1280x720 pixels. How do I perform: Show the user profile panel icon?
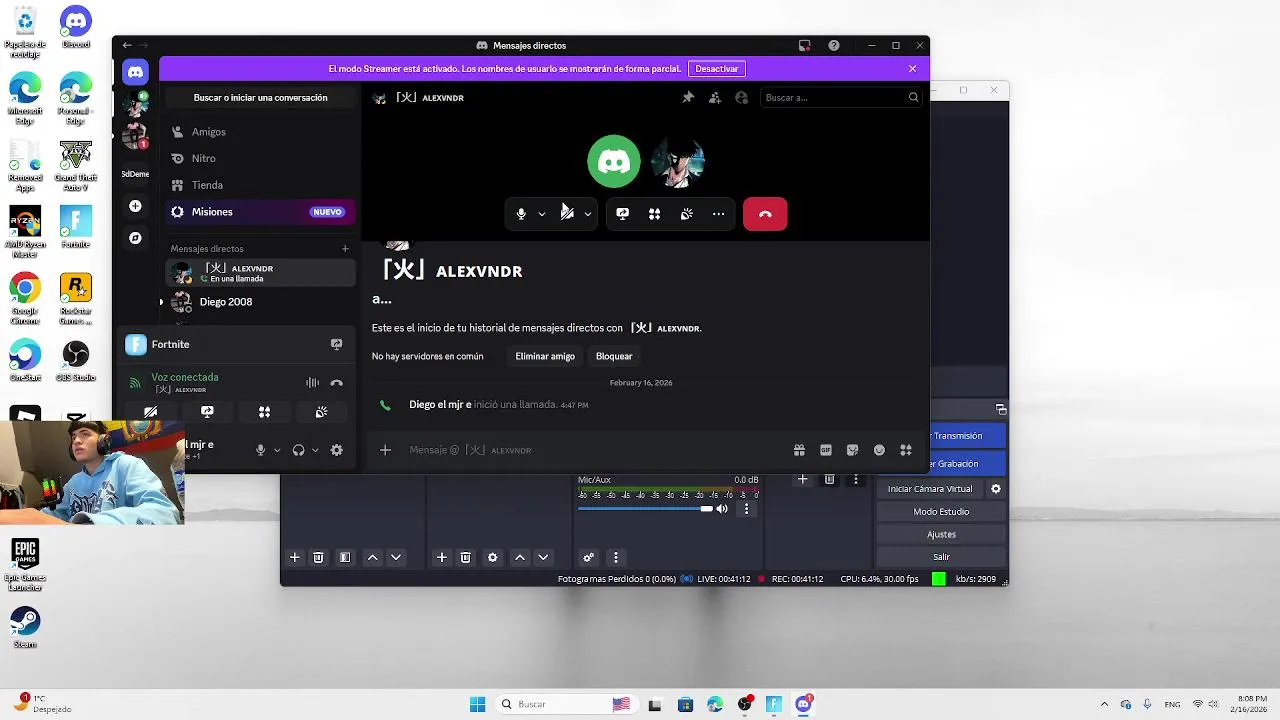coord(741,98)
